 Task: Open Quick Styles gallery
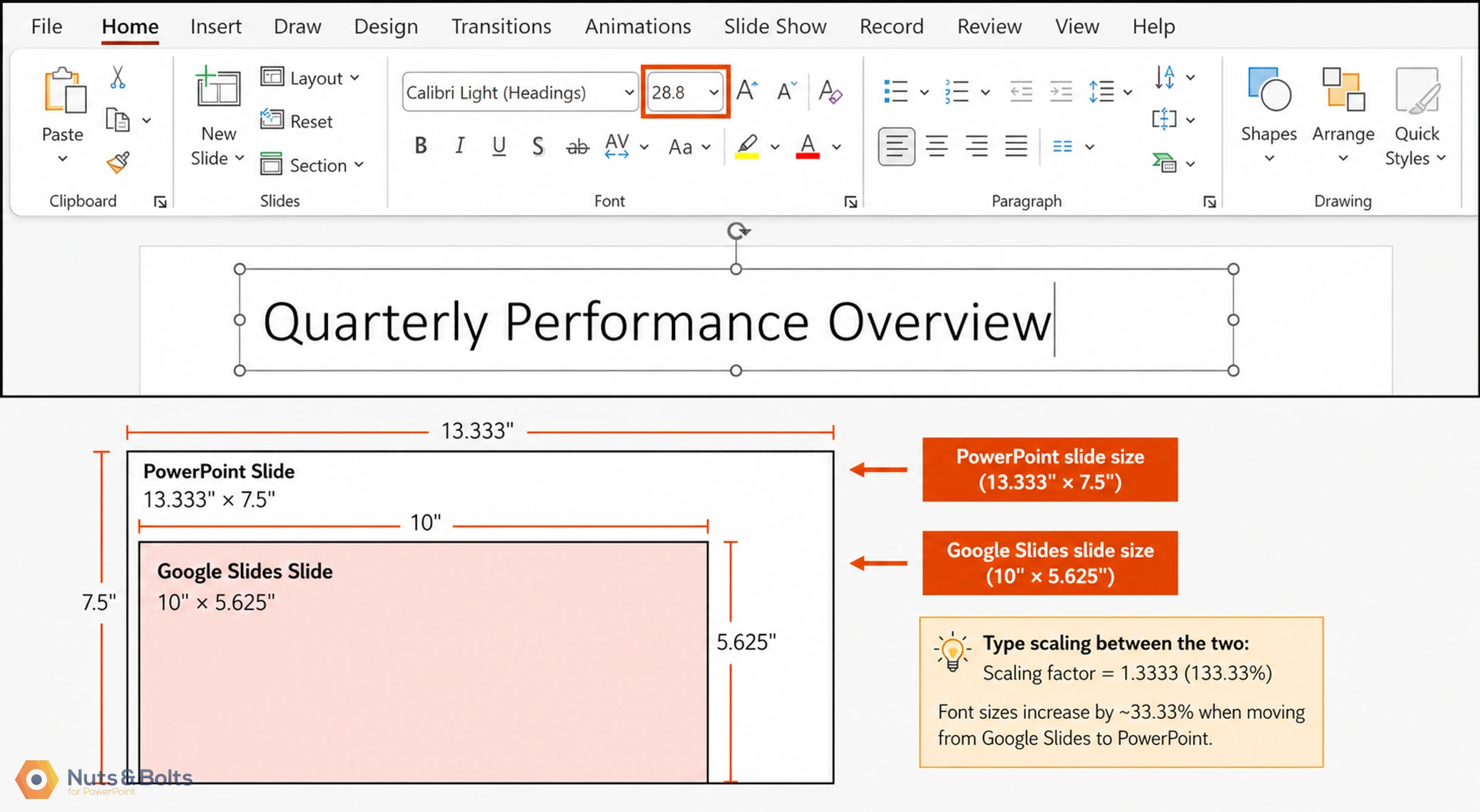pyautogui.click(x=1416, y=116)
